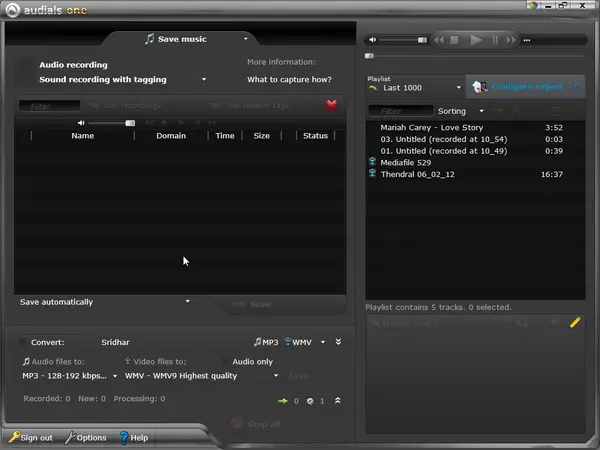Viewport: 600px width, 450px height.
Task: Select the Thendral 06_02_12 entry
Action: point(475,174)
